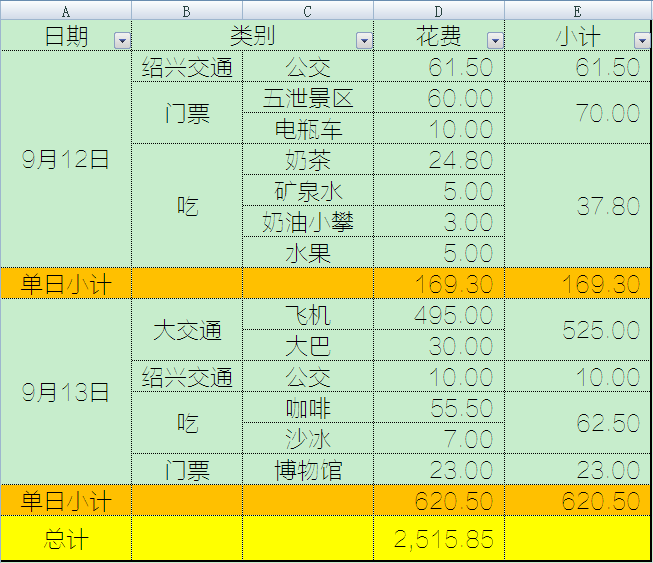Image resolution: width=653 pixels, height=563 pixels.
Task: Click the 495.00 expense cell
Action: point(439,316)
